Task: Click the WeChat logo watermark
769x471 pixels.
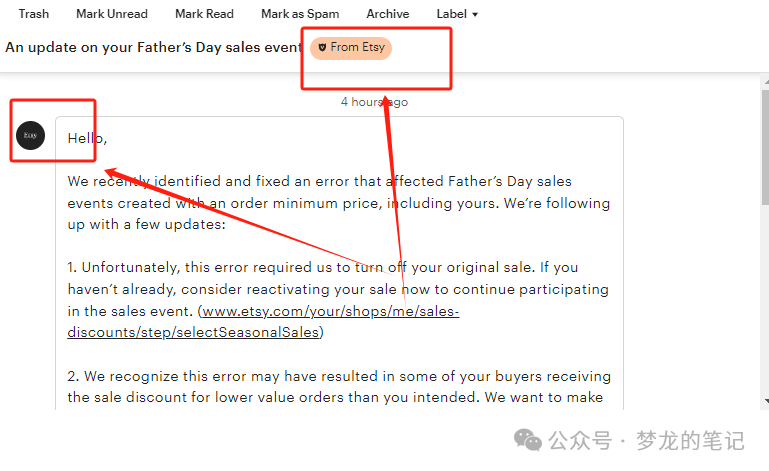Action: point(528,440)
